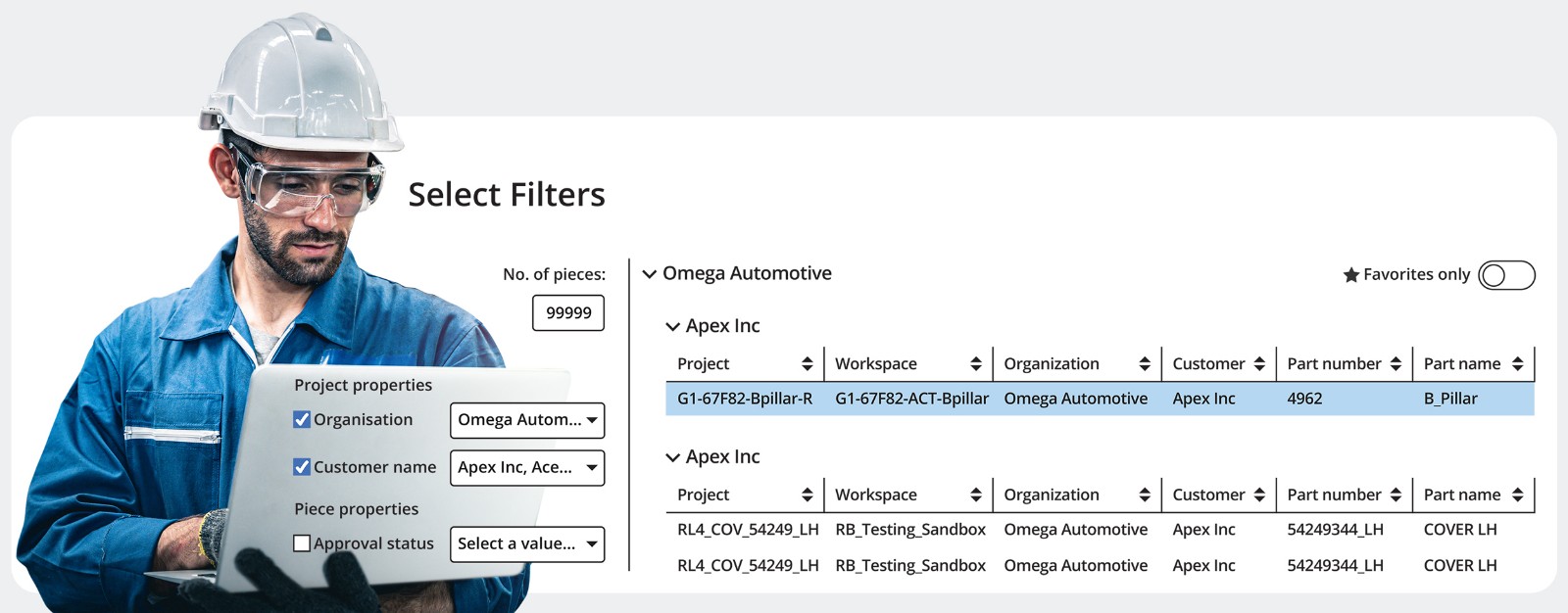
Task: Collapse the Omega Automotive group
Action: pos(649,274)
